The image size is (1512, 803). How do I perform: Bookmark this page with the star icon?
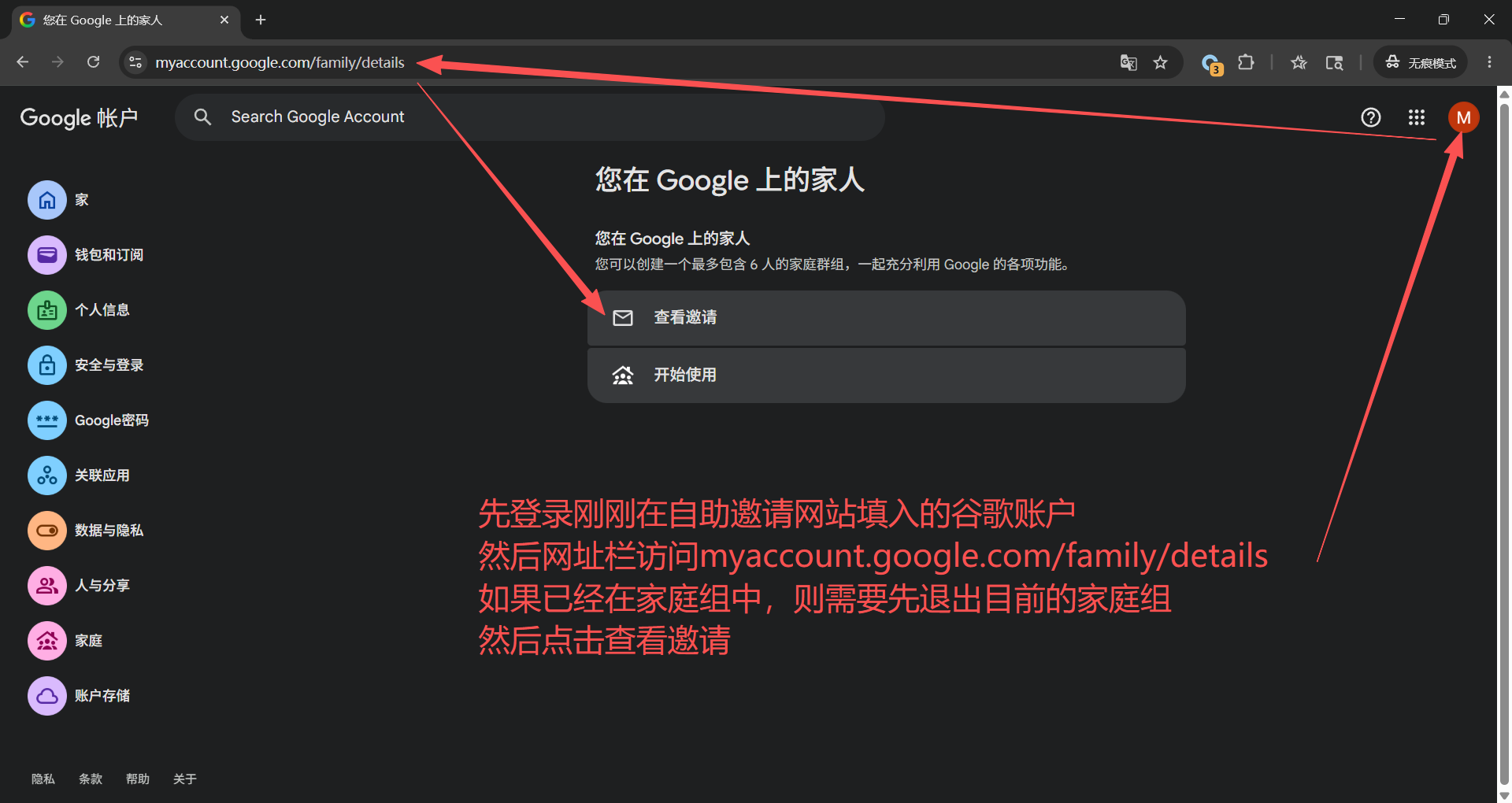(x=1160, y=62)
